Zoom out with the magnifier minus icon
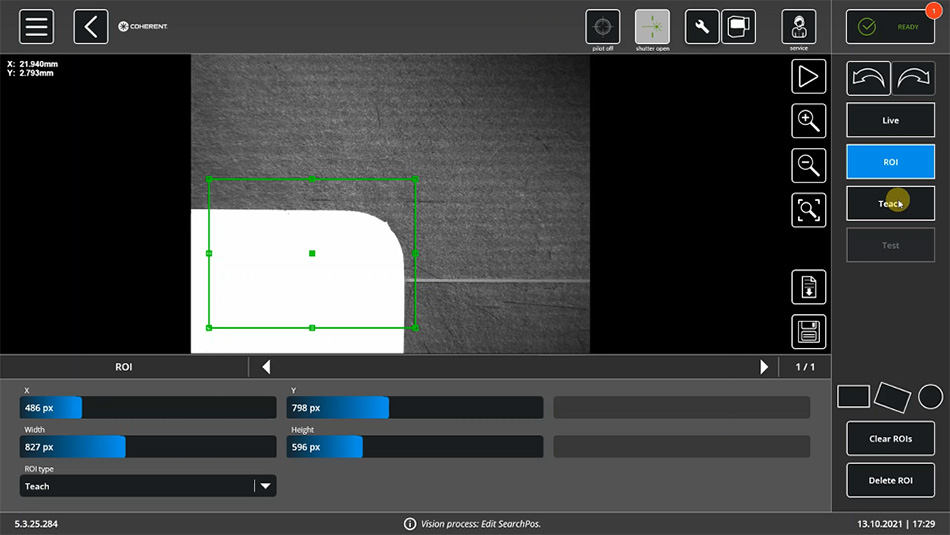 coord(808,165)
